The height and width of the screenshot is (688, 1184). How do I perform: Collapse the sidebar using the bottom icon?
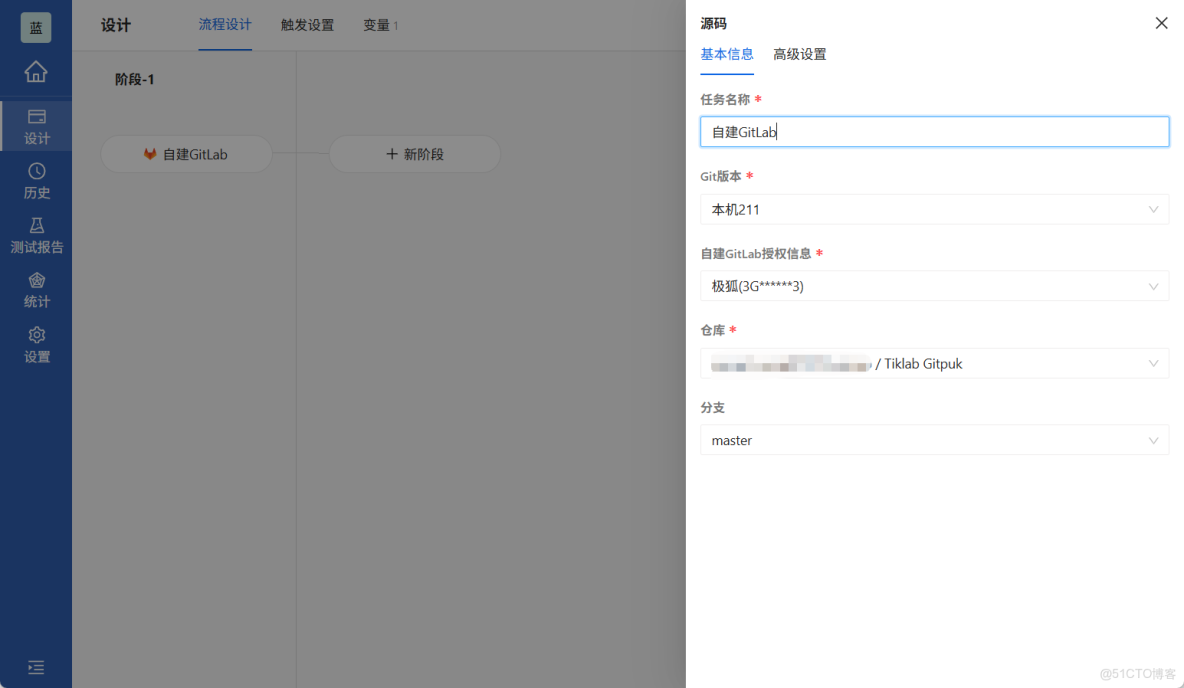36,667
